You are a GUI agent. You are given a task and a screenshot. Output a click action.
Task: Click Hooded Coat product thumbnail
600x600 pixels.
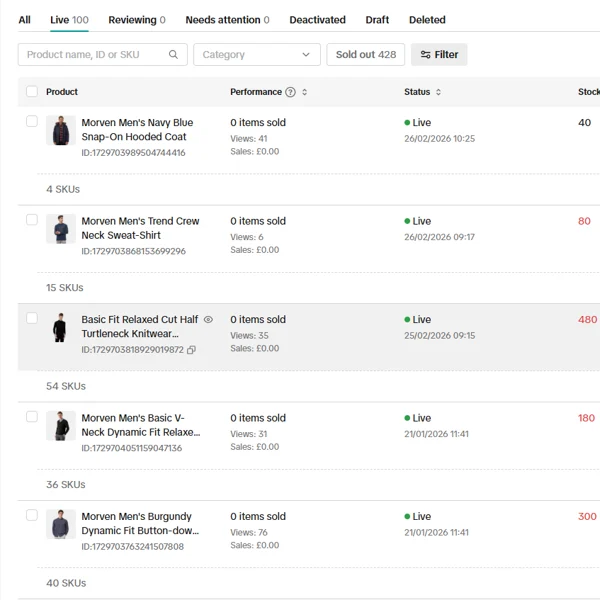pos(61,130)
